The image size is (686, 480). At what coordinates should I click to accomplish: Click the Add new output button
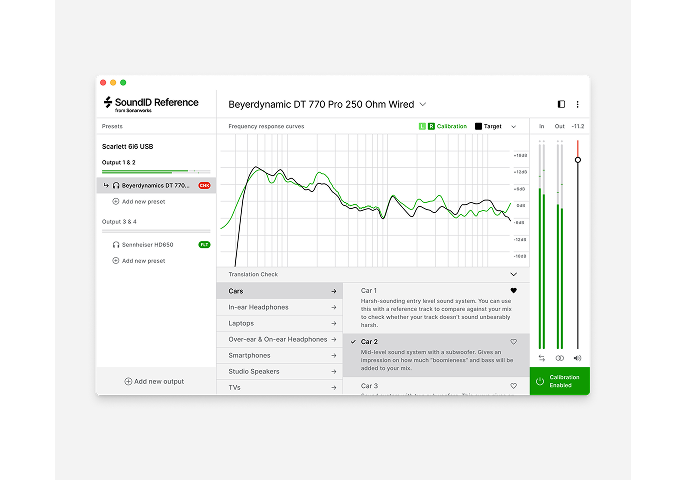(154, 382)
